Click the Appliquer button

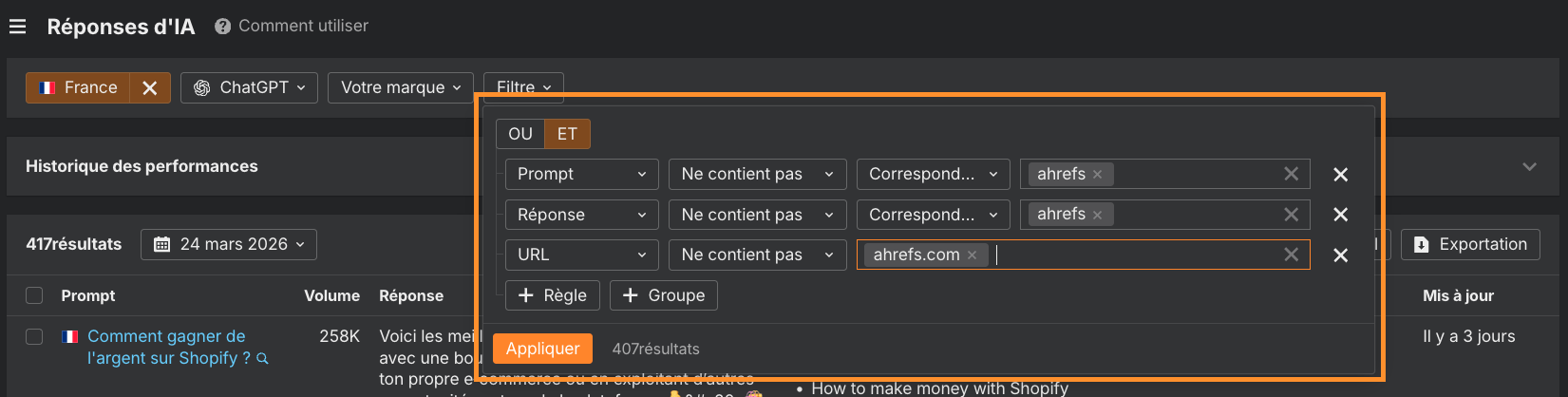(542, 349)
